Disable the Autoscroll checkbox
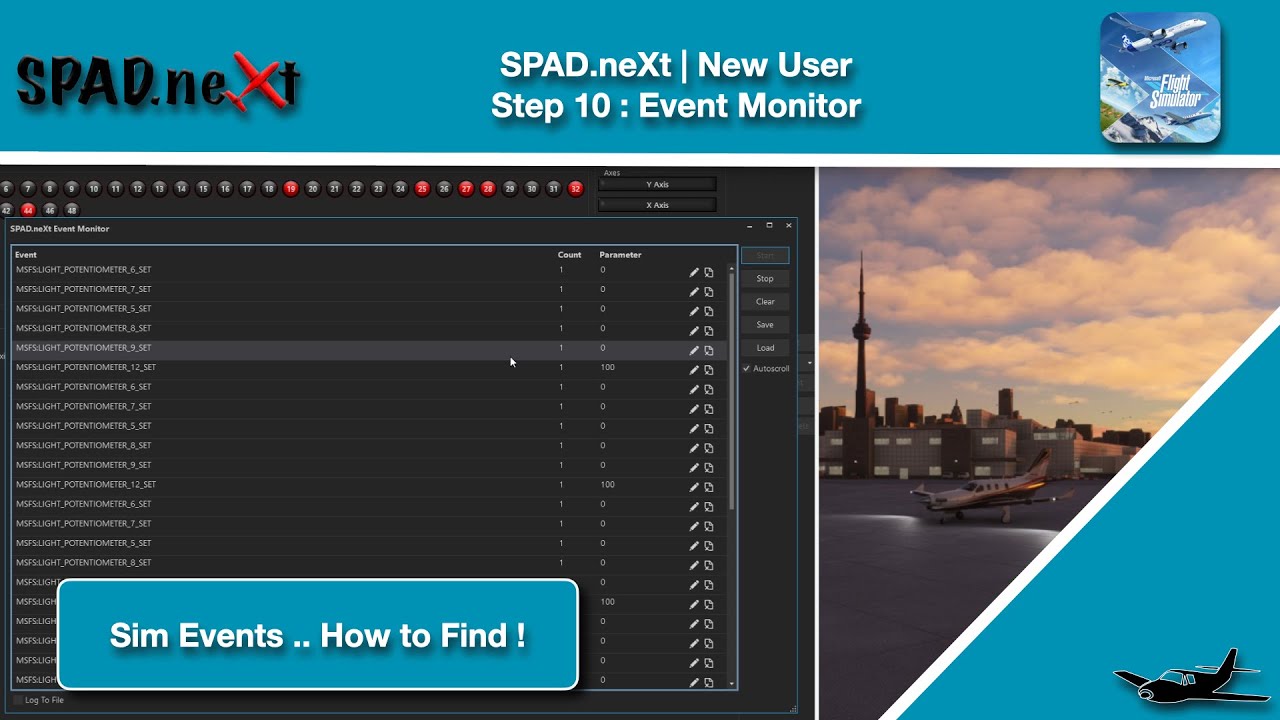Screen dimensions: 1280x720 click(x=746, y=368)
